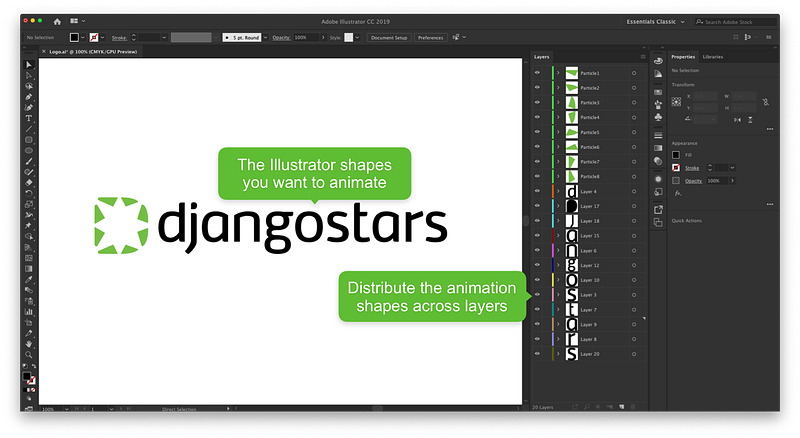Image resolution: width=800 pixels, height=438 pixels.
Task: Open the Preferences button
Action: (430, 37)
